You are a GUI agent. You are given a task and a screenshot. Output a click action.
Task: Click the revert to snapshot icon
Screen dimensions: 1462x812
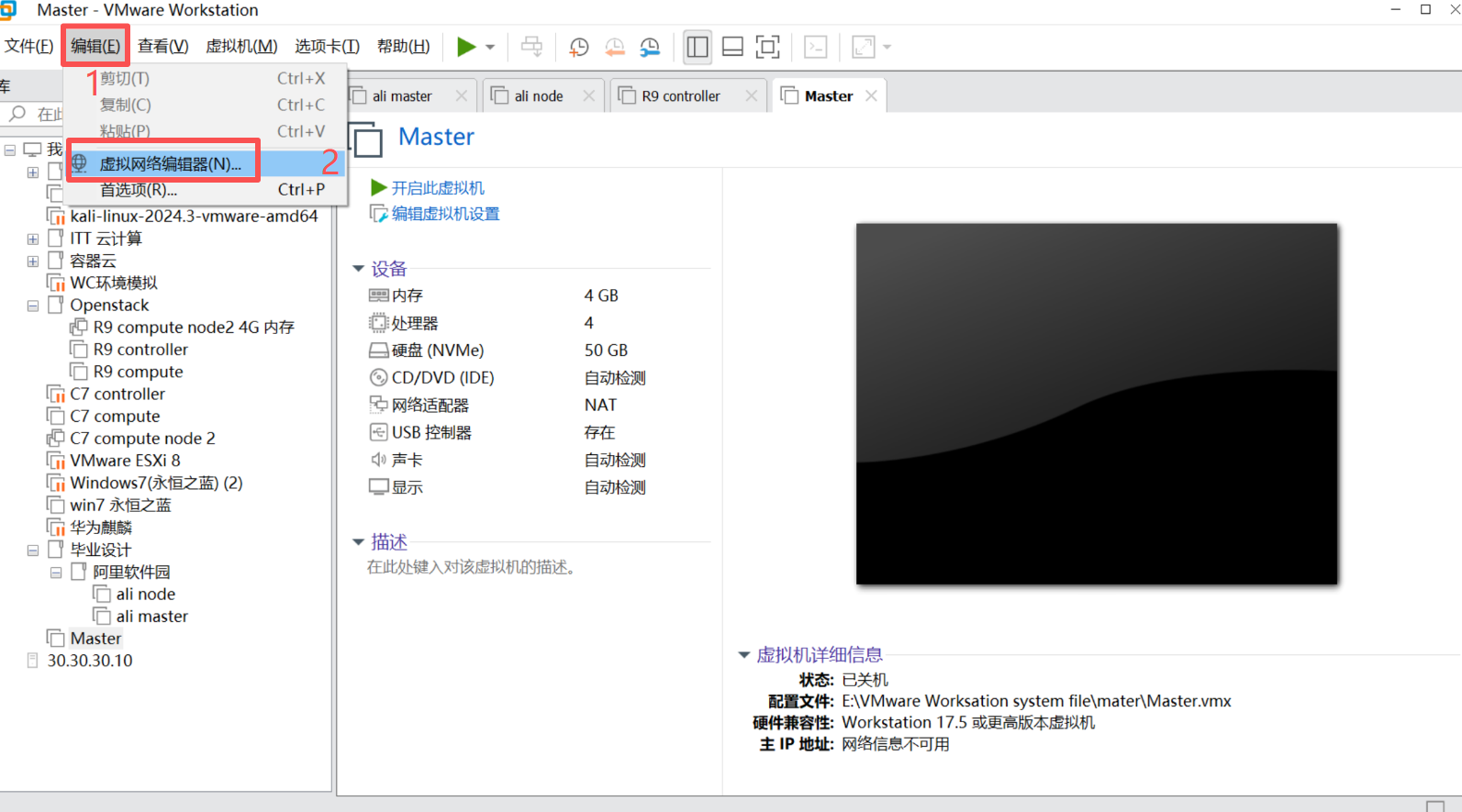615,47
